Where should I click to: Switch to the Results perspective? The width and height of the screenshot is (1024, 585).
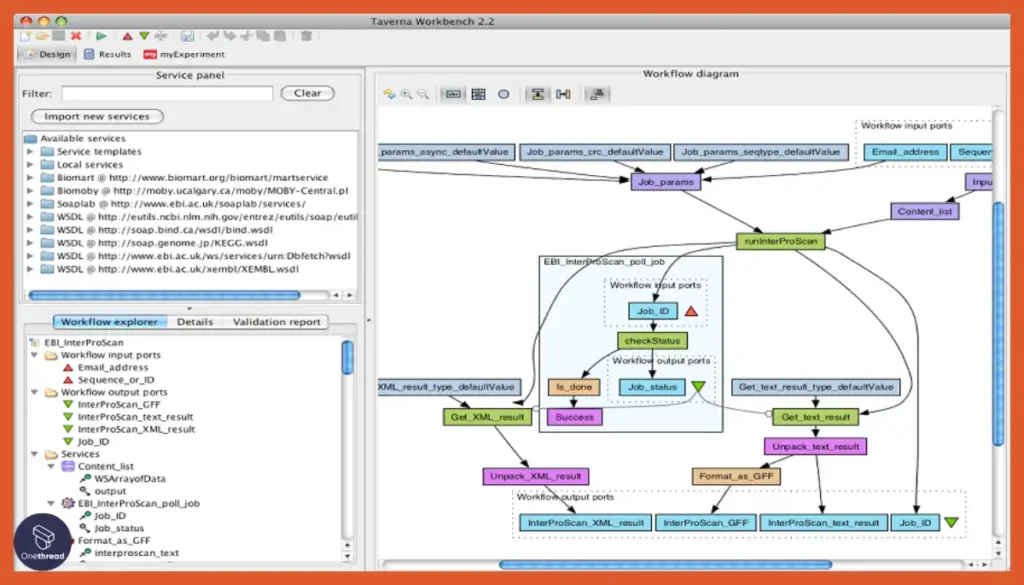click(107, 54)
